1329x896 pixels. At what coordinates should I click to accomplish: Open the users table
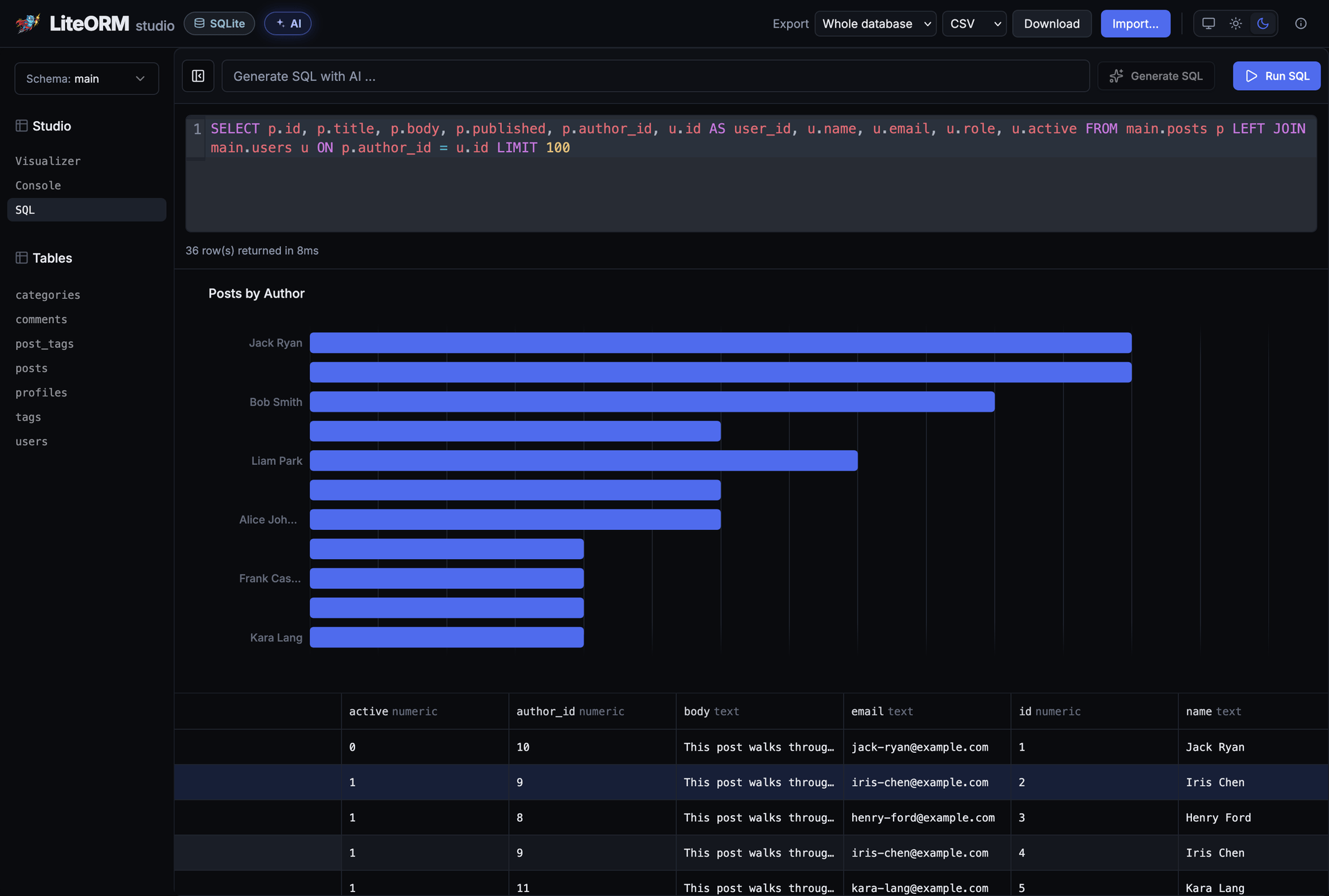[32, 441]
